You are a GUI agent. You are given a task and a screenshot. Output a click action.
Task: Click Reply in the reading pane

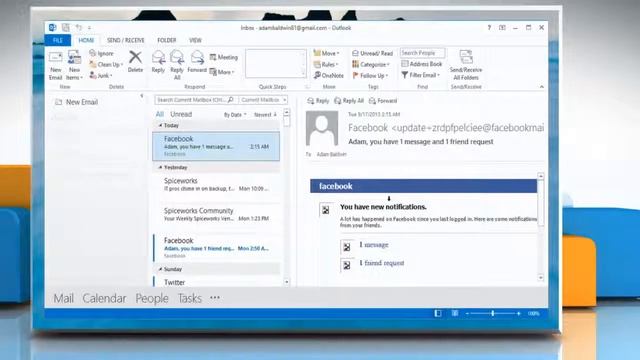318,101
